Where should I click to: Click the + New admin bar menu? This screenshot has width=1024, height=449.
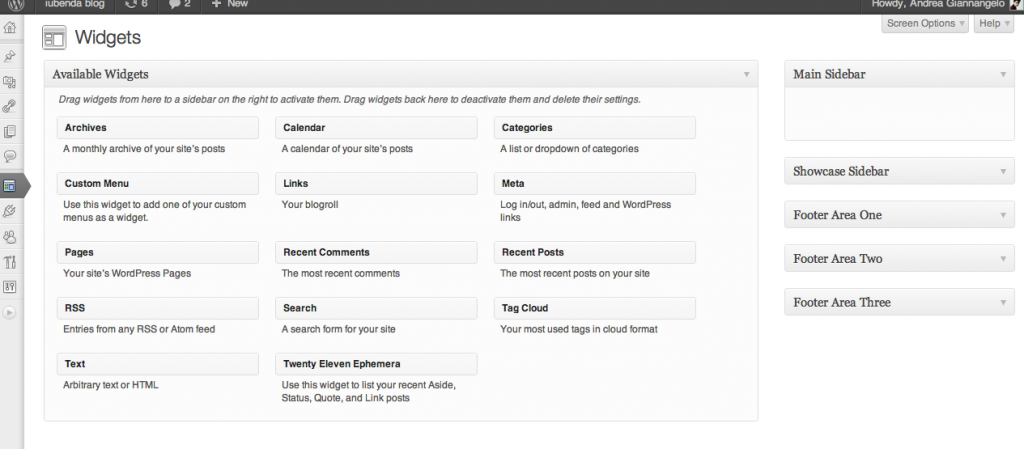click(229, 4)
